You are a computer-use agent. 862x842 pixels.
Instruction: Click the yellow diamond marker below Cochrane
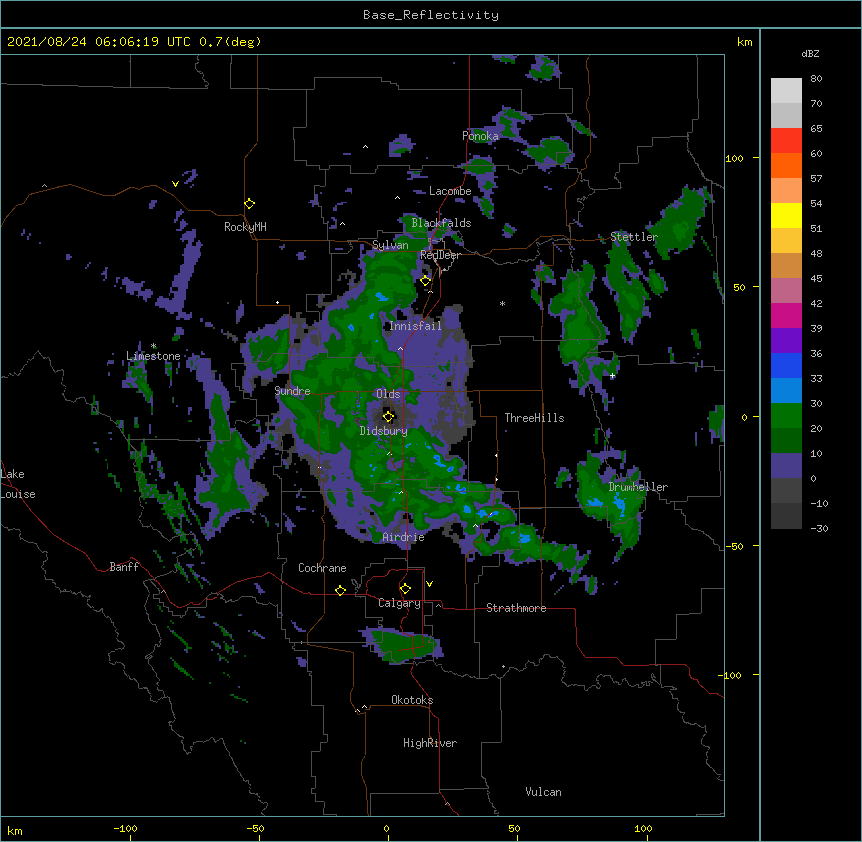tap(340, 590)
